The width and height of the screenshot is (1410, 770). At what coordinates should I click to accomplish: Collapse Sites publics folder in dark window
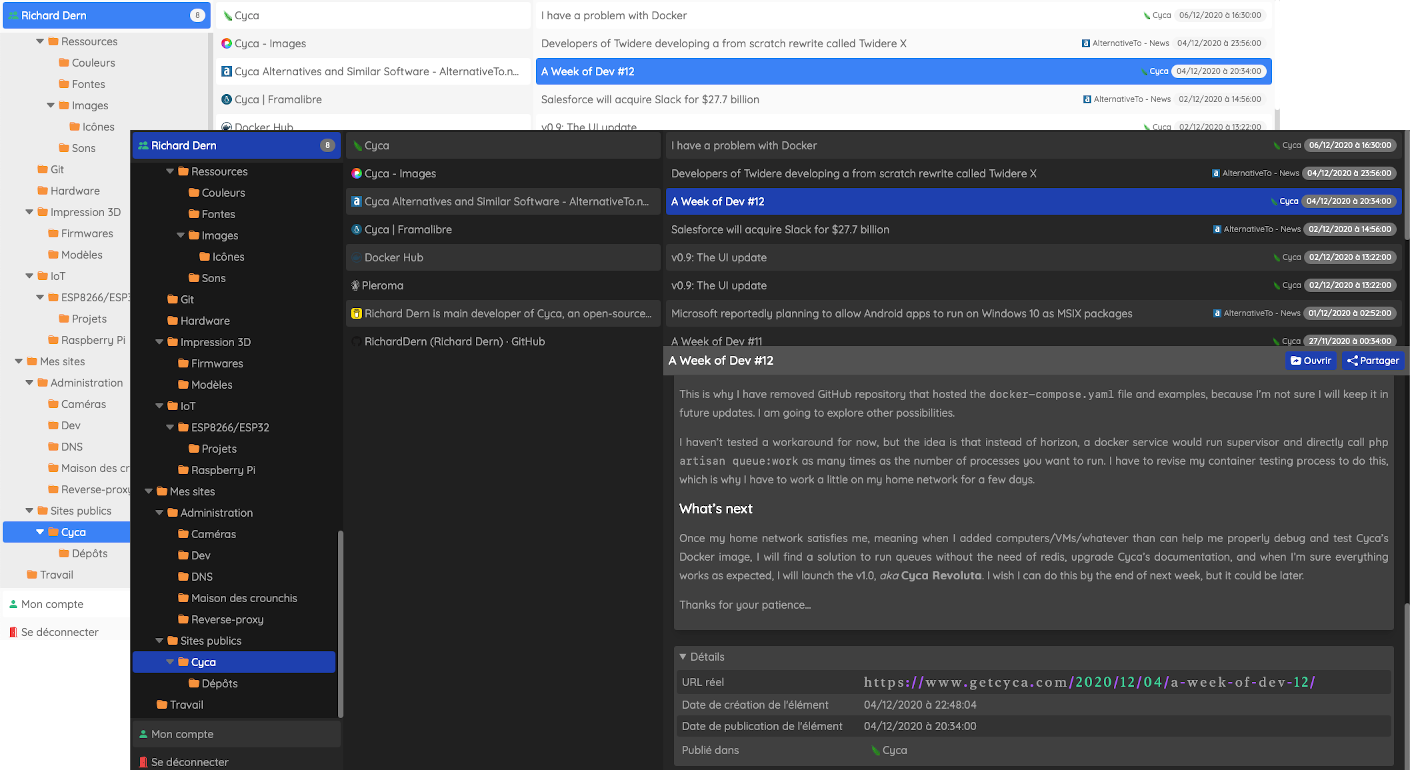[159, 641]
